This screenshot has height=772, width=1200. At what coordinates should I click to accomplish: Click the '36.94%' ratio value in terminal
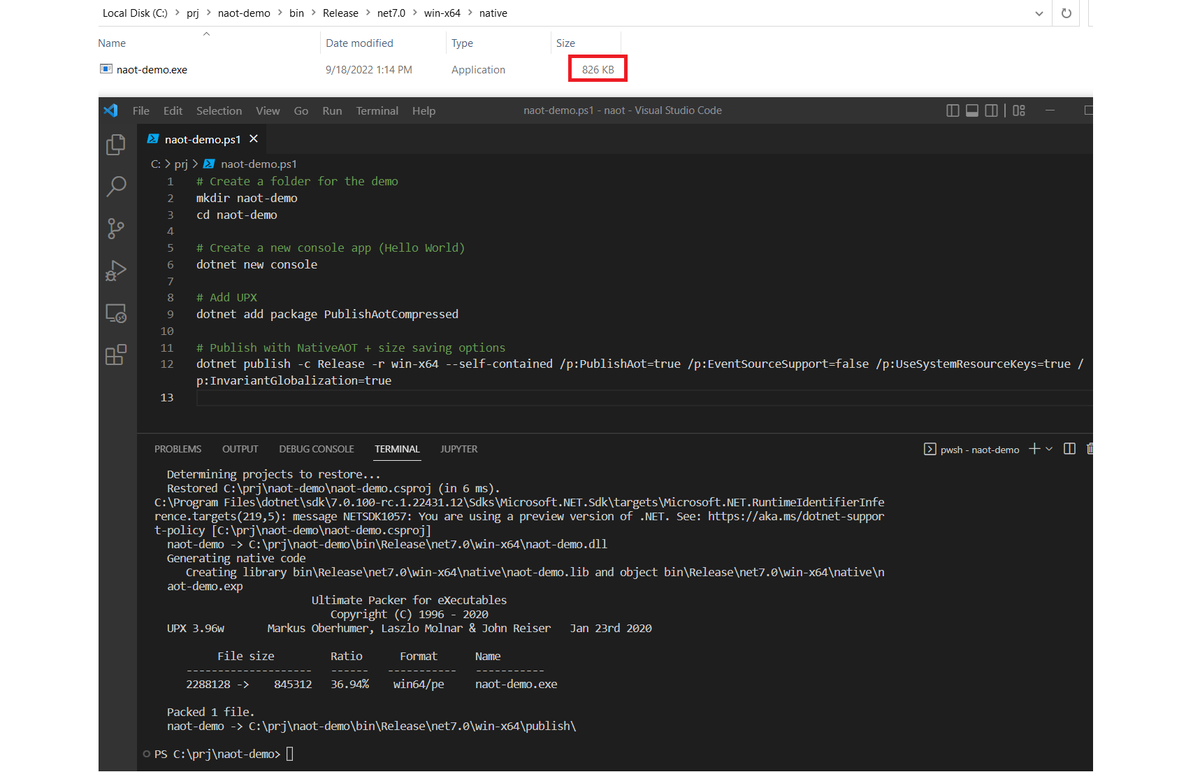click(350, 685)
